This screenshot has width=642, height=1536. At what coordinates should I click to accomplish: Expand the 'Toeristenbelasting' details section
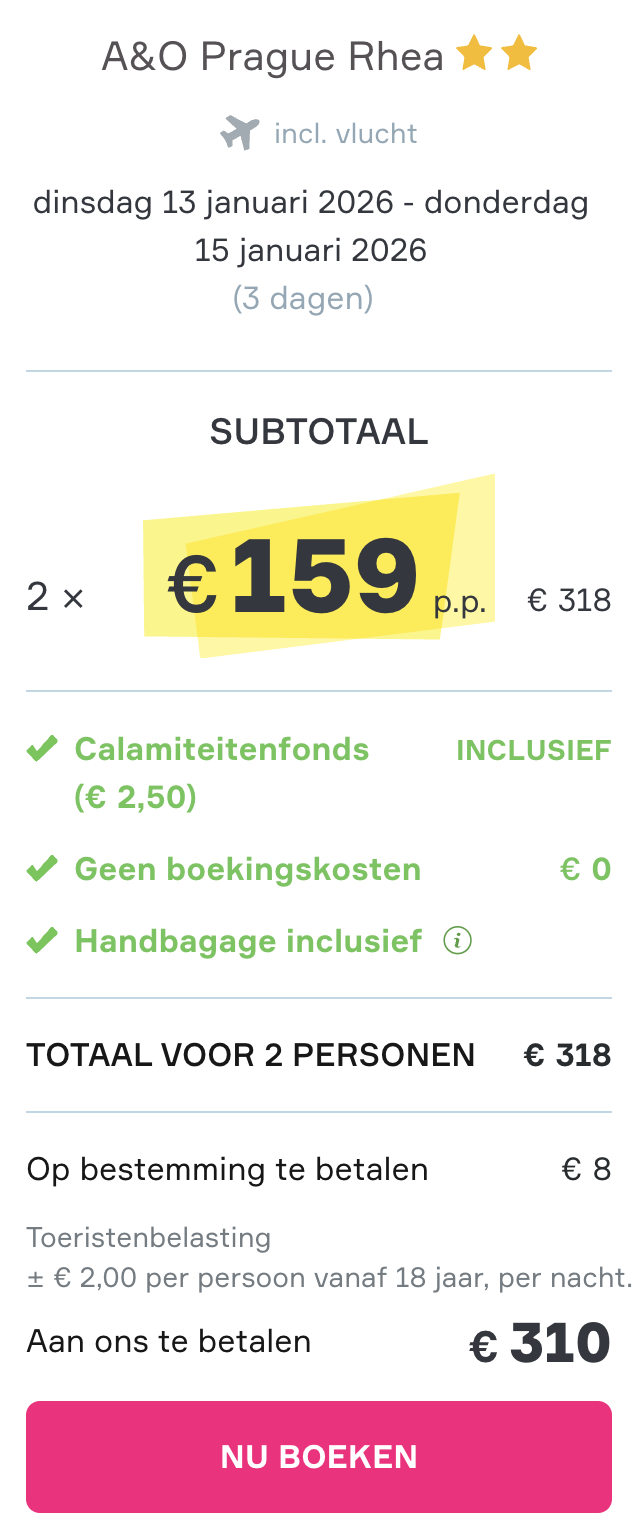150,1237
